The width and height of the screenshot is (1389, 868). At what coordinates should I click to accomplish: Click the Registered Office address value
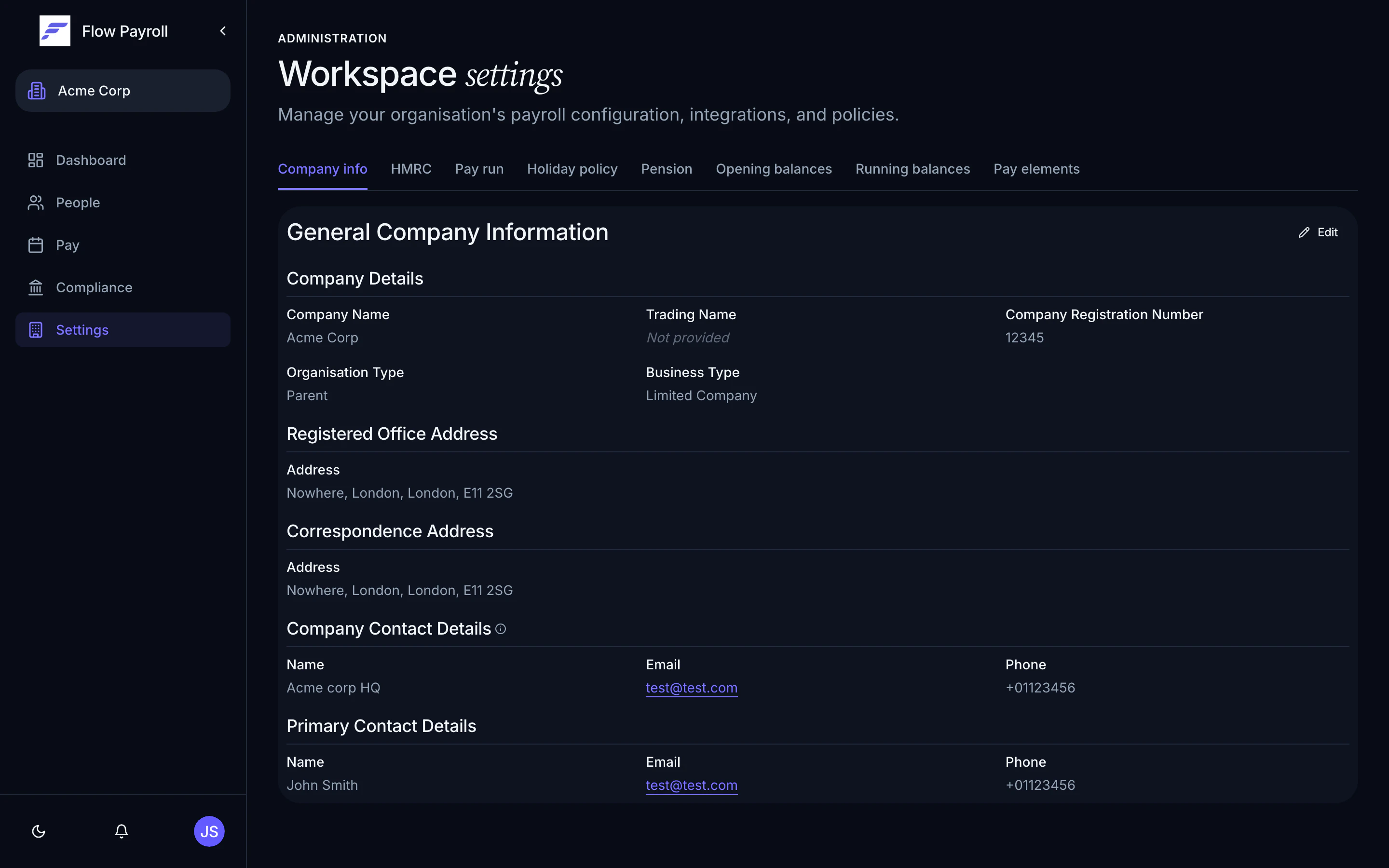pyautogui.click(x=399, y=493)
